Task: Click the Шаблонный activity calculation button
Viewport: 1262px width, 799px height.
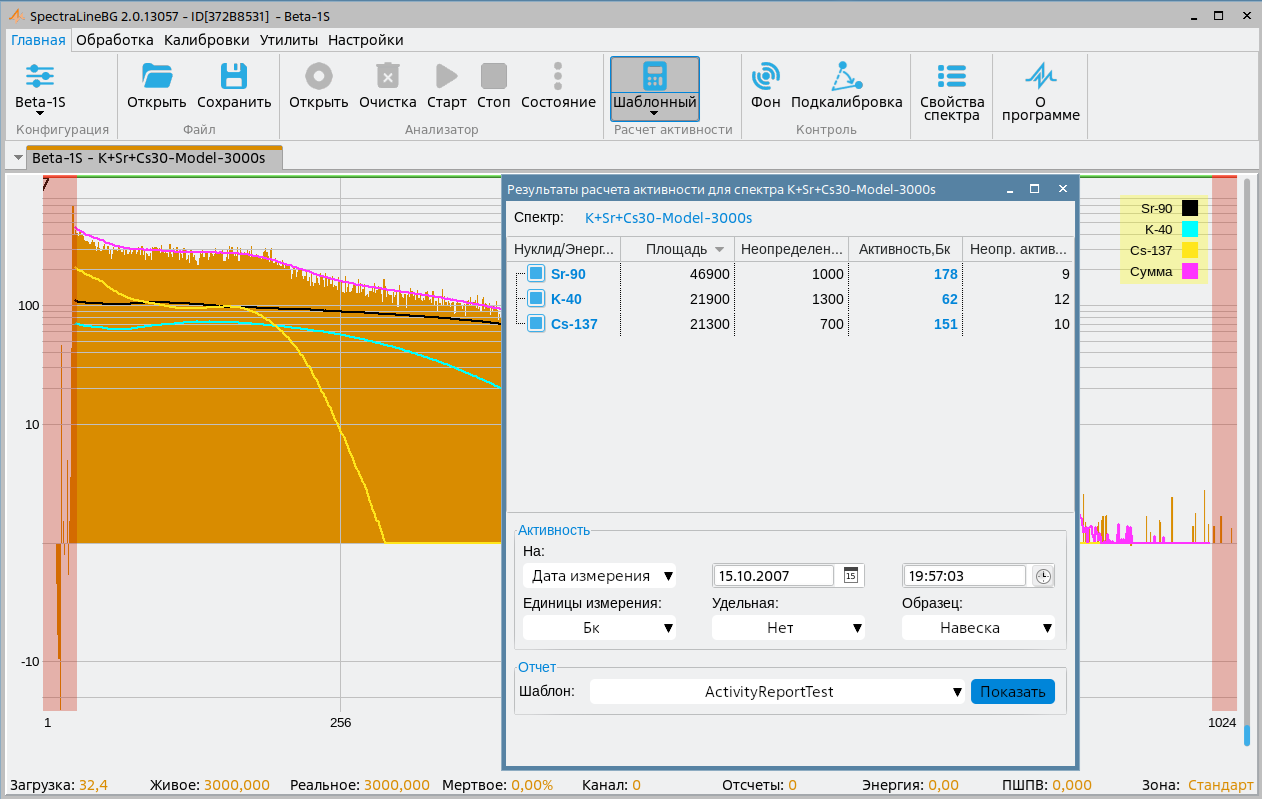Action: pyautogui.click(x=654, y=88)
